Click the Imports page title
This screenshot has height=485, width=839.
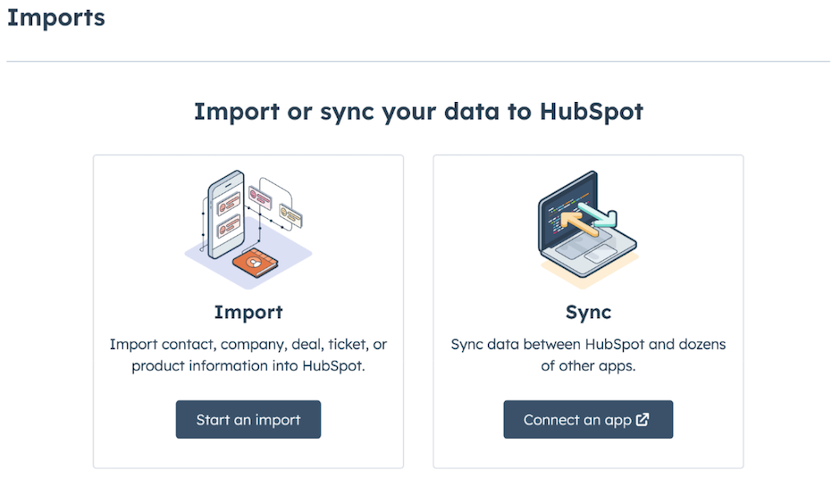point(56,18)
